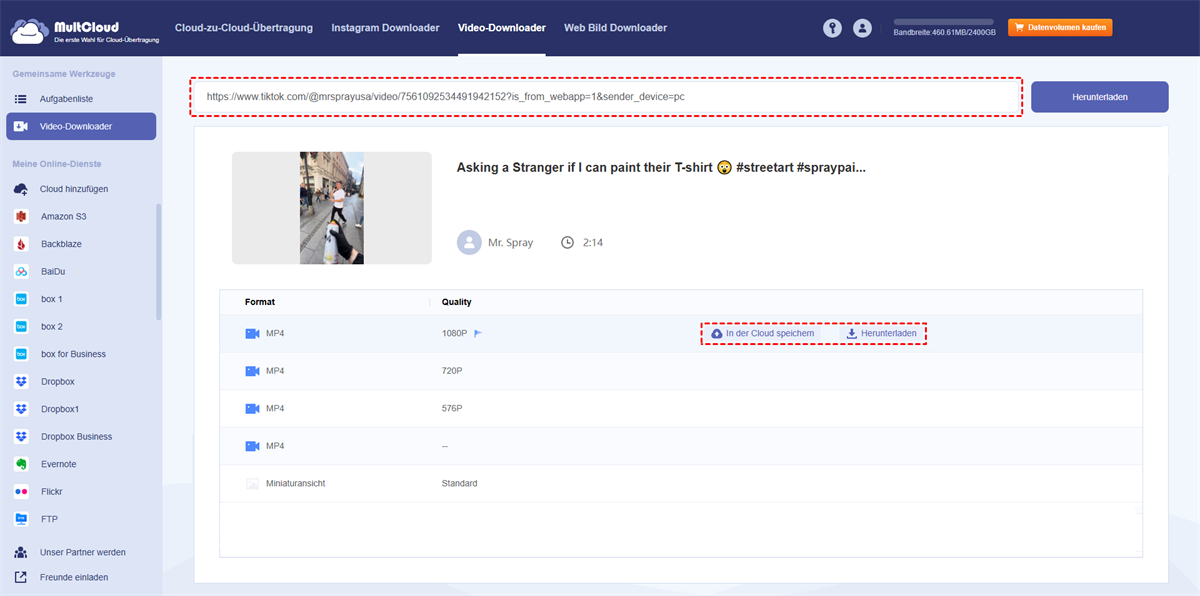
Task: Click the Evernote elephant icon
Action: (x=21, y=464)
